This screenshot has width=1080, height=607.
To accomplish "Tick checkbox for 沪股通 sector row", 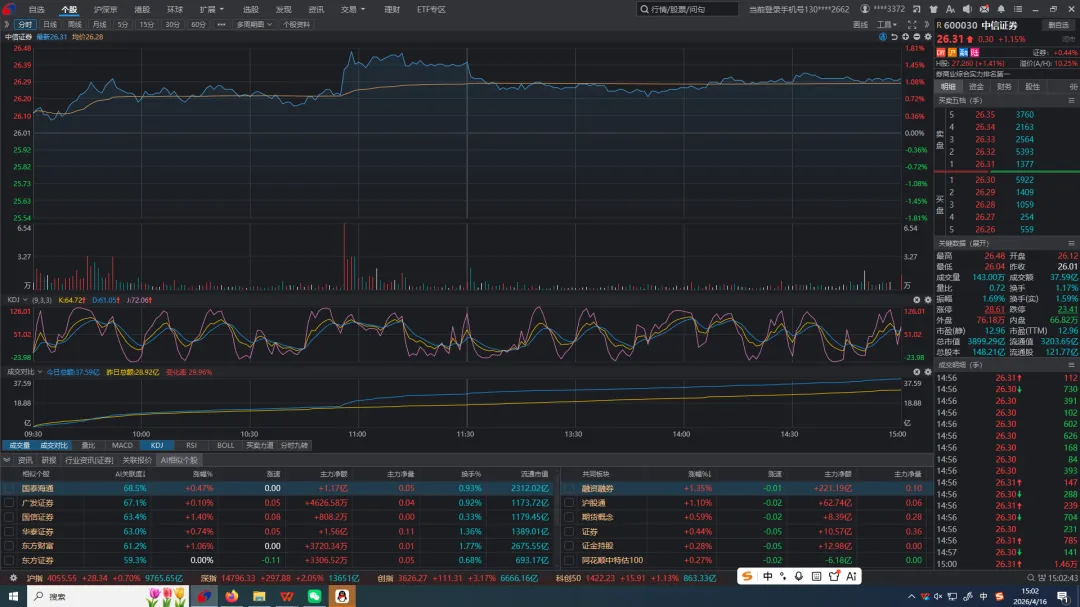I will pos(569,502).
